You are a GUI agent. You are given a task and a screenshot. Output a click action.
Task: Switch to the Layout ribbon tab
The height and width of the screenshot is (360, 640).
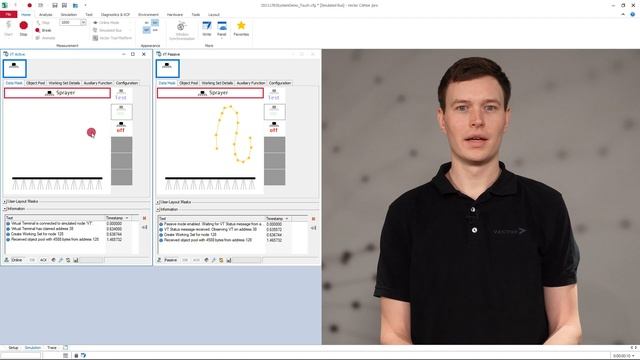[x=214, y=14]
